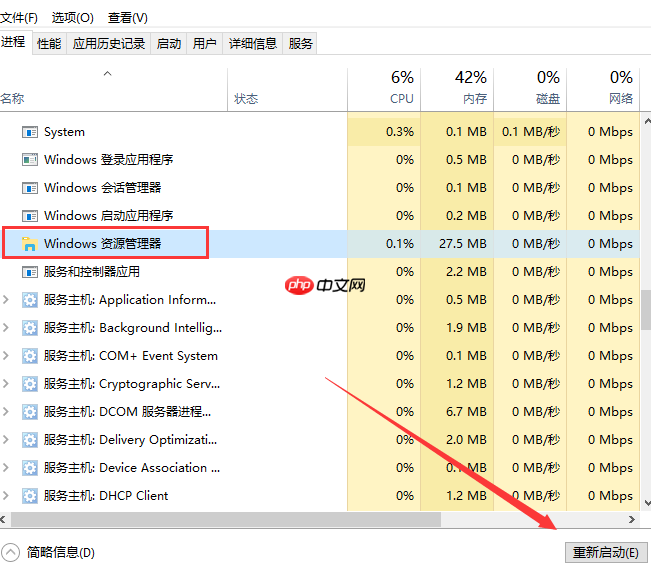
Task: Select the "服务和控制器应用" row
Action: 320,272
